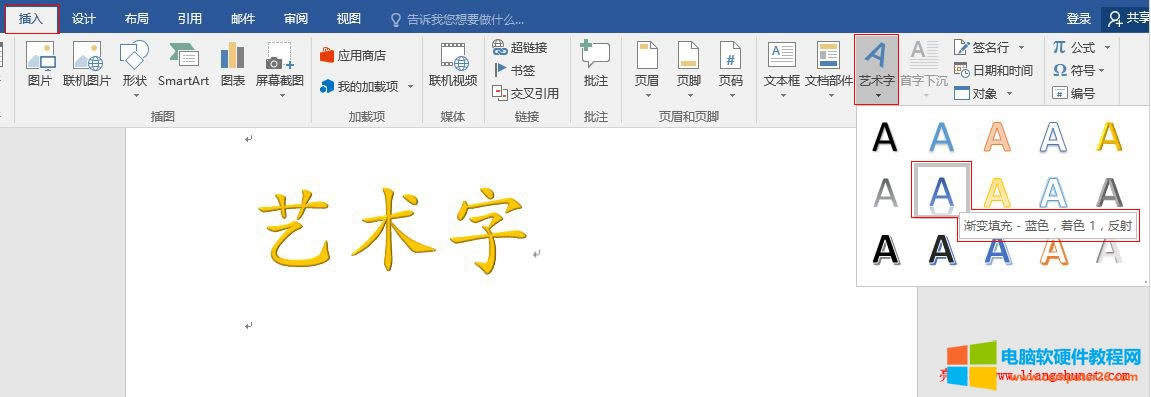Open 应用商店 add-in store

[x=353, y=56]
